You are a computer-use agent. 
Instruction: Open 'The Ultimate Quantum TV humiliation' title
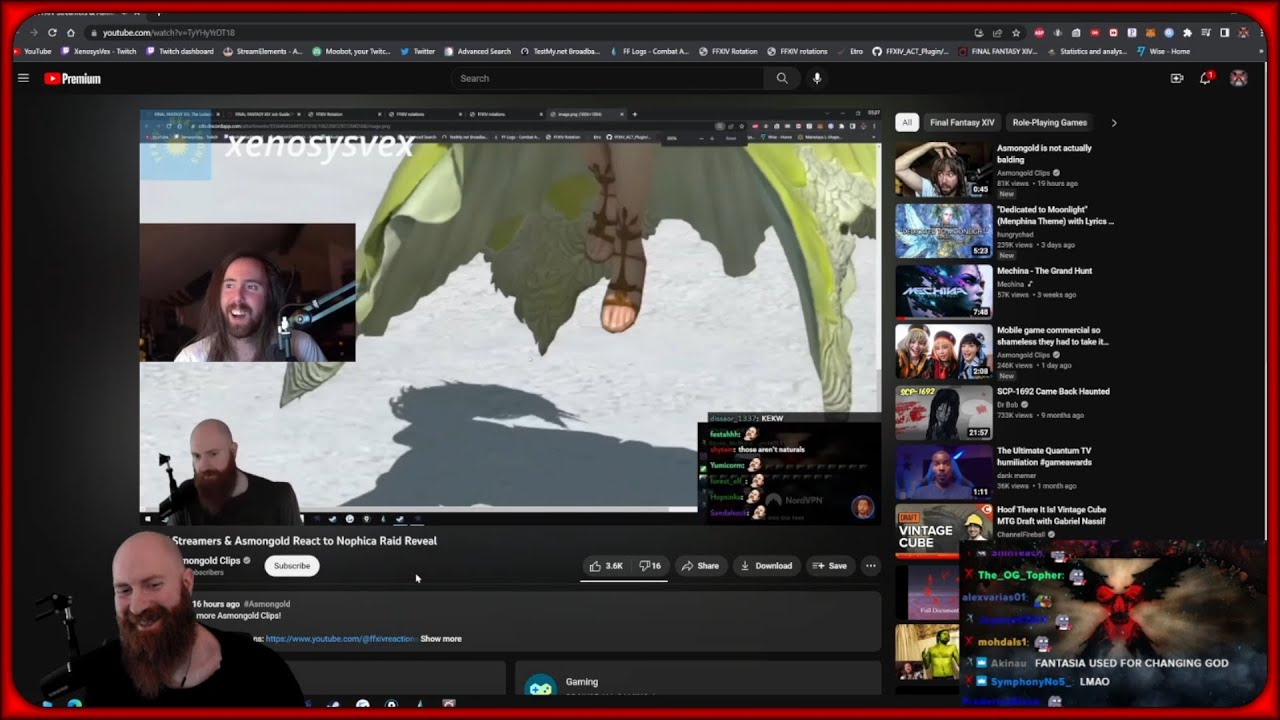pyautogui.click(x=1044, y=457)
